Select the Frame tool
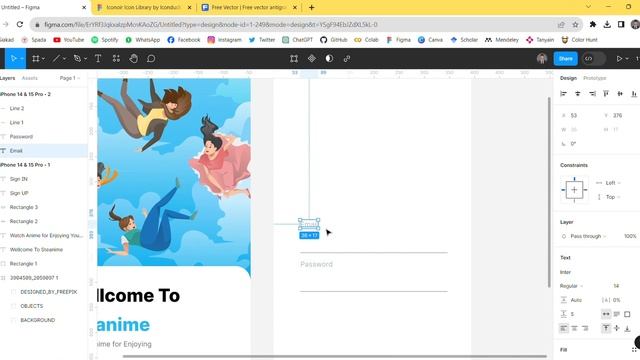The width and height of the screenshot is (640, 360). pyautogui.click(x=36, y=59)
